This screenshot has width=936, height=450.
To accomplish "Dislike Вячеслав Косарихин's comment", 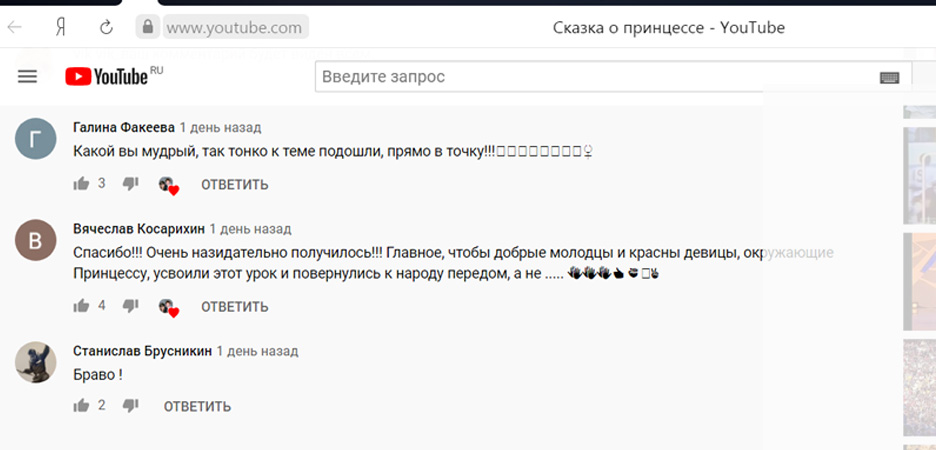I will point(130,306).
